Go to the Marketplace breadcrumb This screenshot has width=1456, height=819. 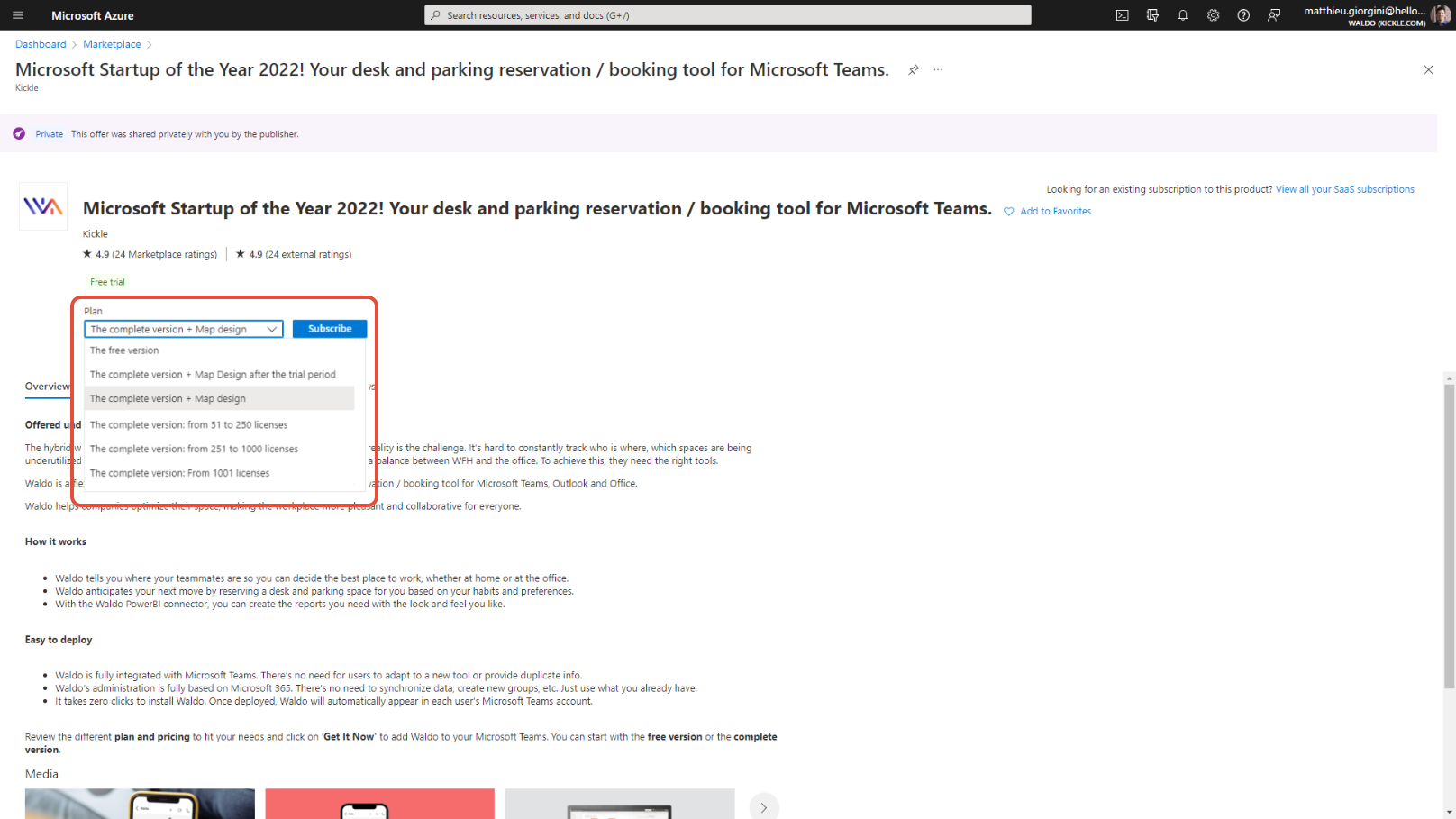(112, 44)
